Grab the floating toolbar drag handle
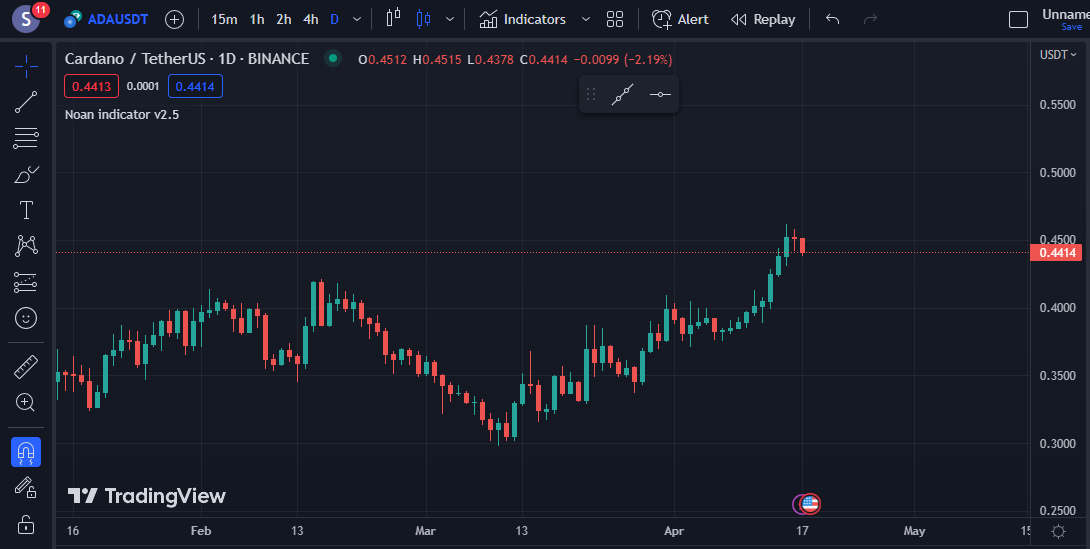Image resolution: width=1090 pixels, height=549 pixels. (592, 95)
